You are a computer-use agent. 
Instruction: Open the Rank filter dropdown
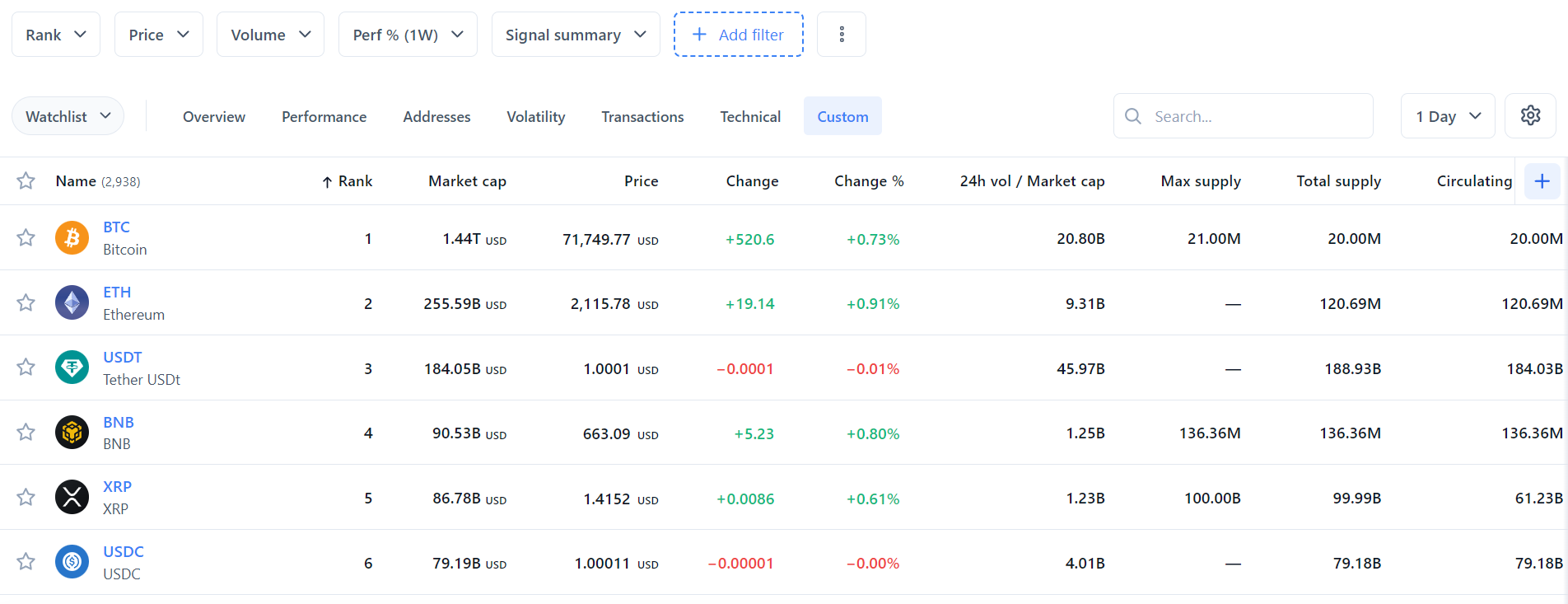click(56, 35)
